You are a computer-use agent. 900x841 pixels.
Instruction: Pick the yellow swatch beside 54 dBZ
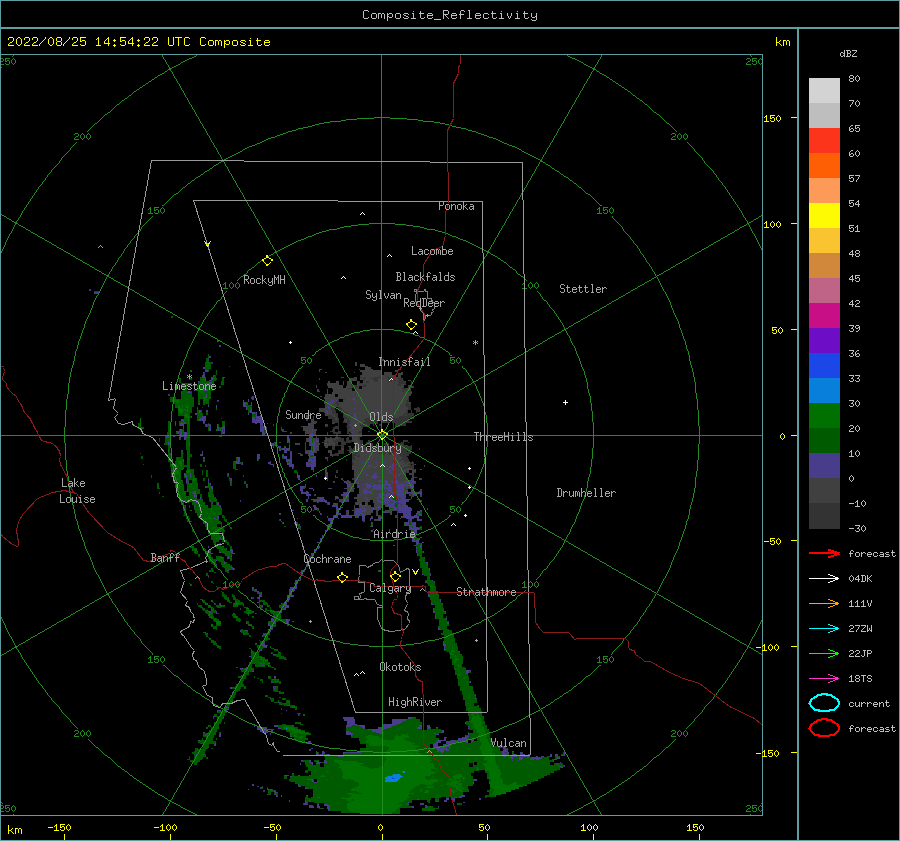pyautogui.click(x=824, y=216)
